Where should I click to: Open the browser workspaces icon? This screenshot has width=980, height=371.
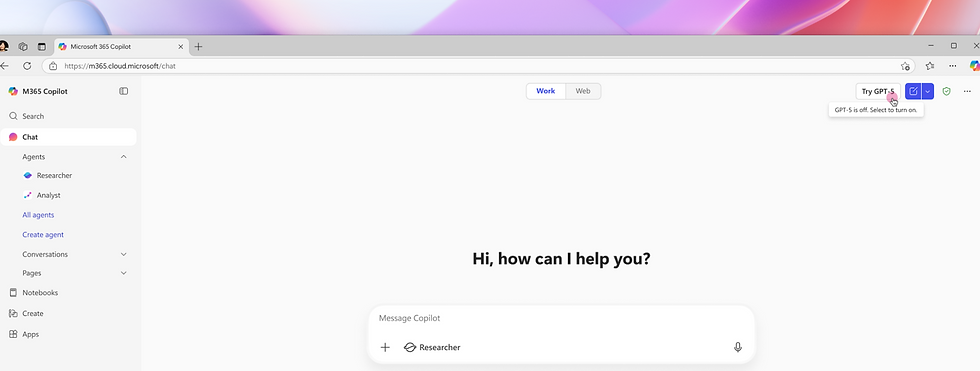point(23,47)
